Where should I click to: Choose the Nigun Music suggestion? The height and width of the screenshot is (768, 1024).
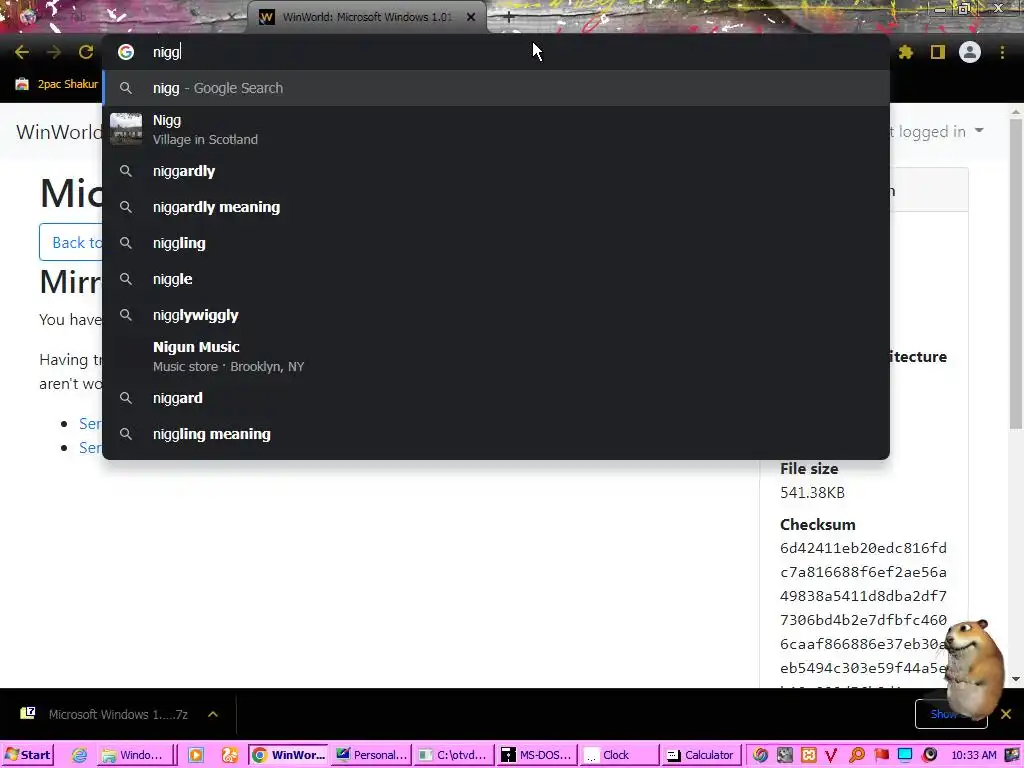point(496,357)
